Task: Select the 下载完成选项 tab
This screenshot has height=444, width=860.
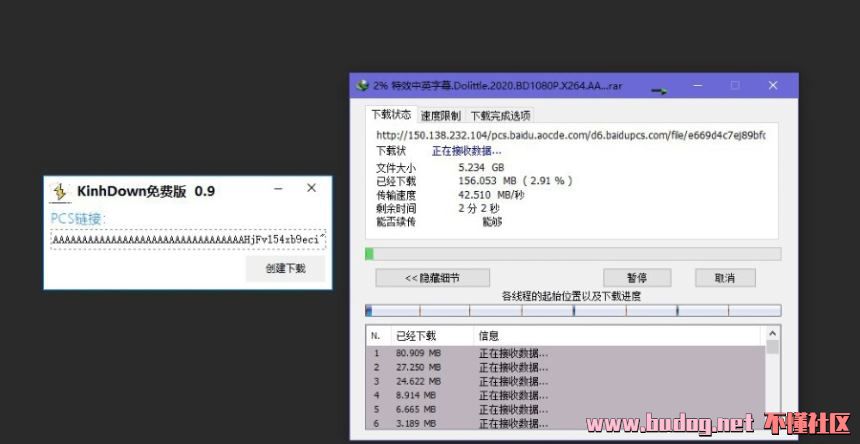Action: point(500,116)
